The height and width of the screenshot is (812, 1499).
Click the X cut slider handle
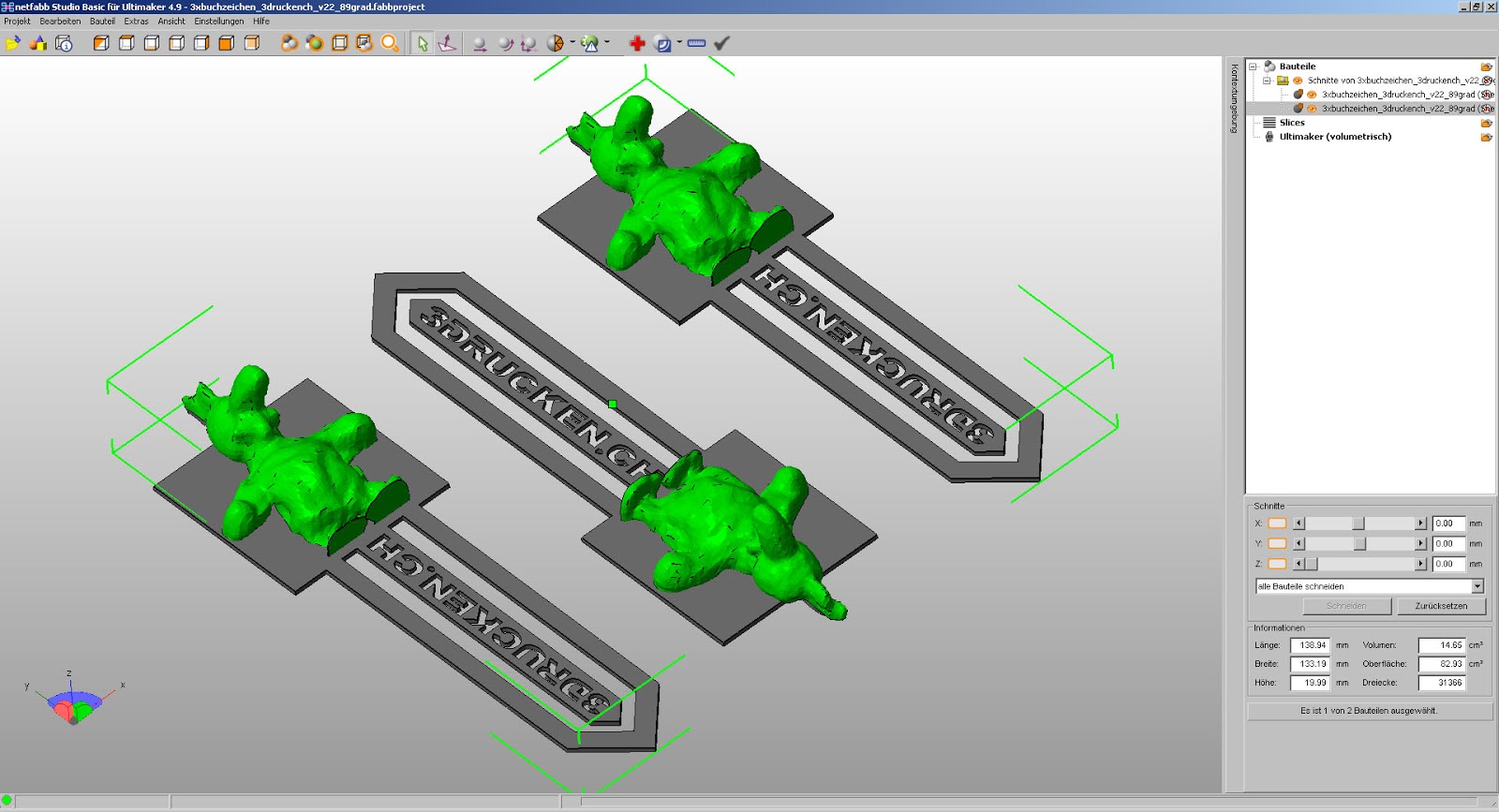(1358, 524)
